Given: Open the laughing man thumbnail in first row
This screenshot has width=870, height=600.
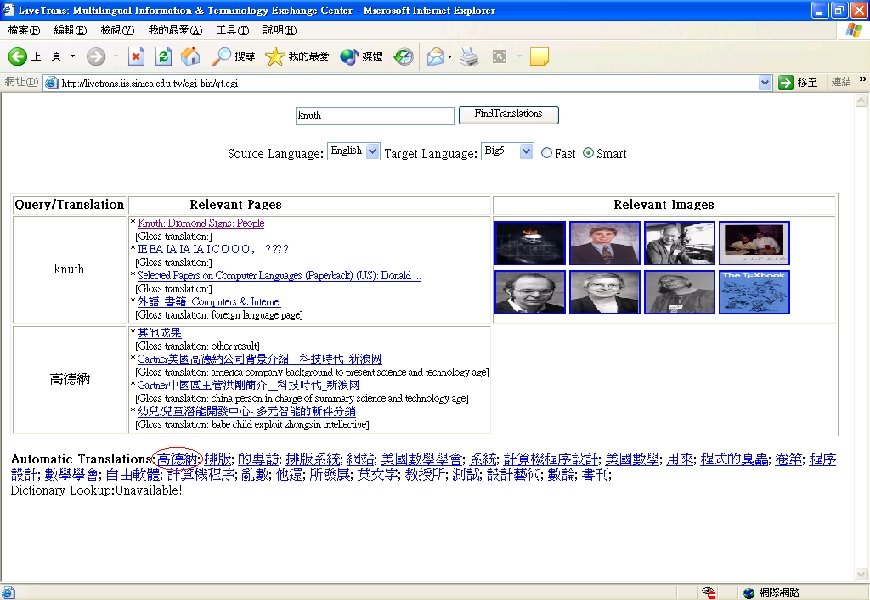Looking at the screenshot, I should [x=680, y=243].
